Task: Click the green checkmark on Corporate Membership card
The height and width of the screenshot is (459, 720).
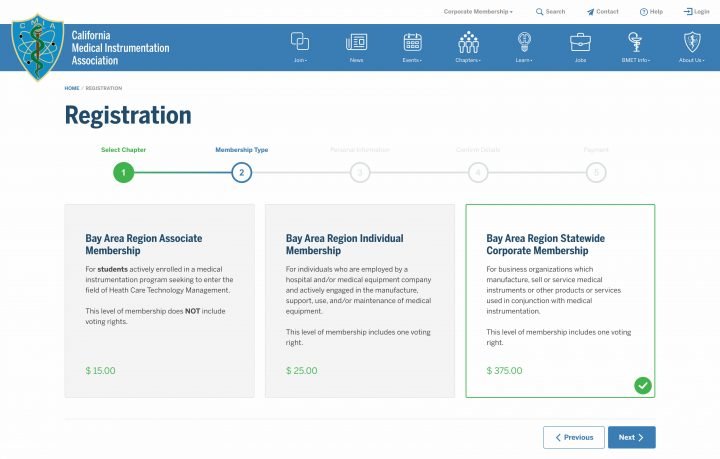Action: (643, 386)
